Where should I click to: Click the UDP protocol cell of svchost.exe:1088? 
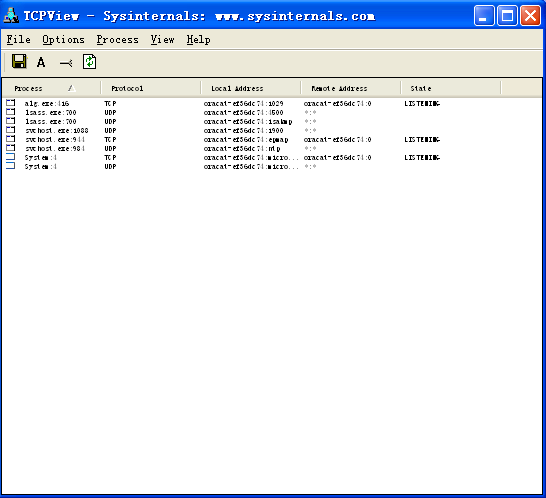click(x=110, y=131)
